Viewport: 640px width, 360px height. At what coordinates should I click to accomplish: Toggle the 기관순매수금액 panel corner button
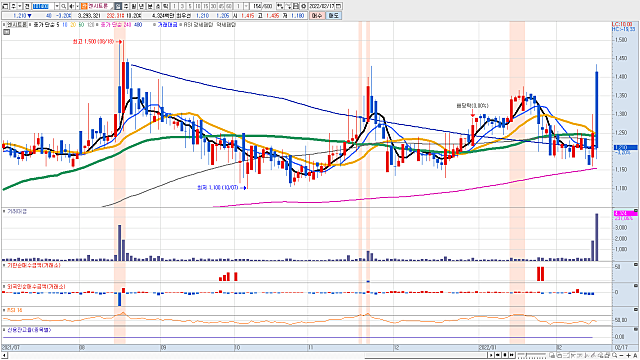[x=636, y=265]
